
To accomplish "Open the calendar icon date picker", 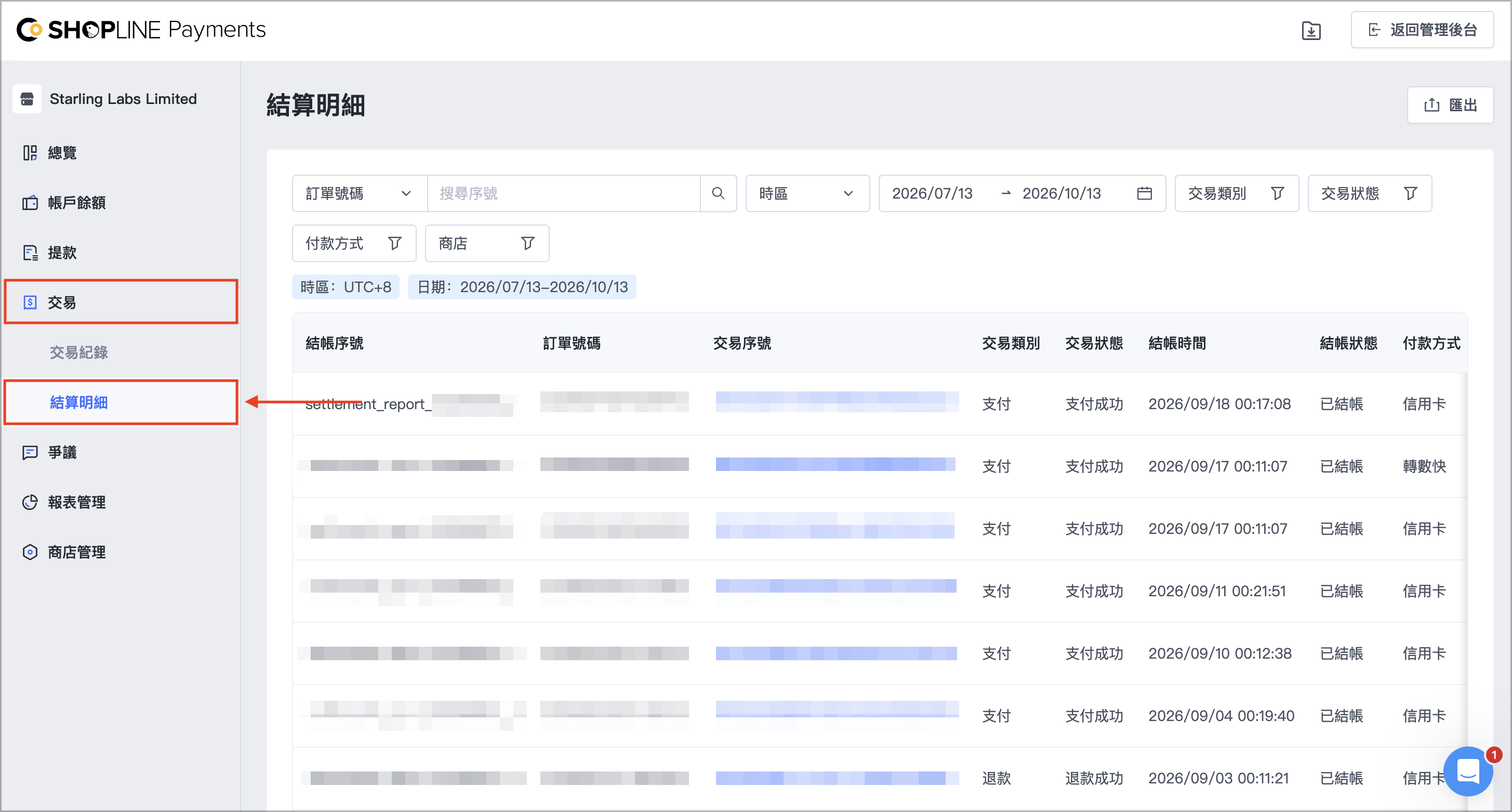I will [1144, 193].
